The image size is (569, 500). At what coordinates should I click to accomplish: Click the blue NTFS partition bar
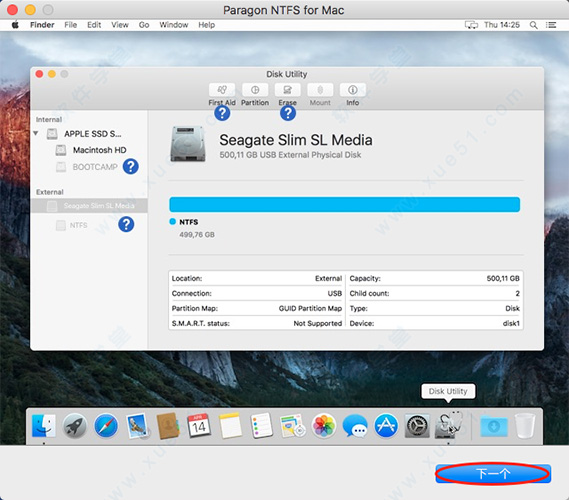point(344,204)
